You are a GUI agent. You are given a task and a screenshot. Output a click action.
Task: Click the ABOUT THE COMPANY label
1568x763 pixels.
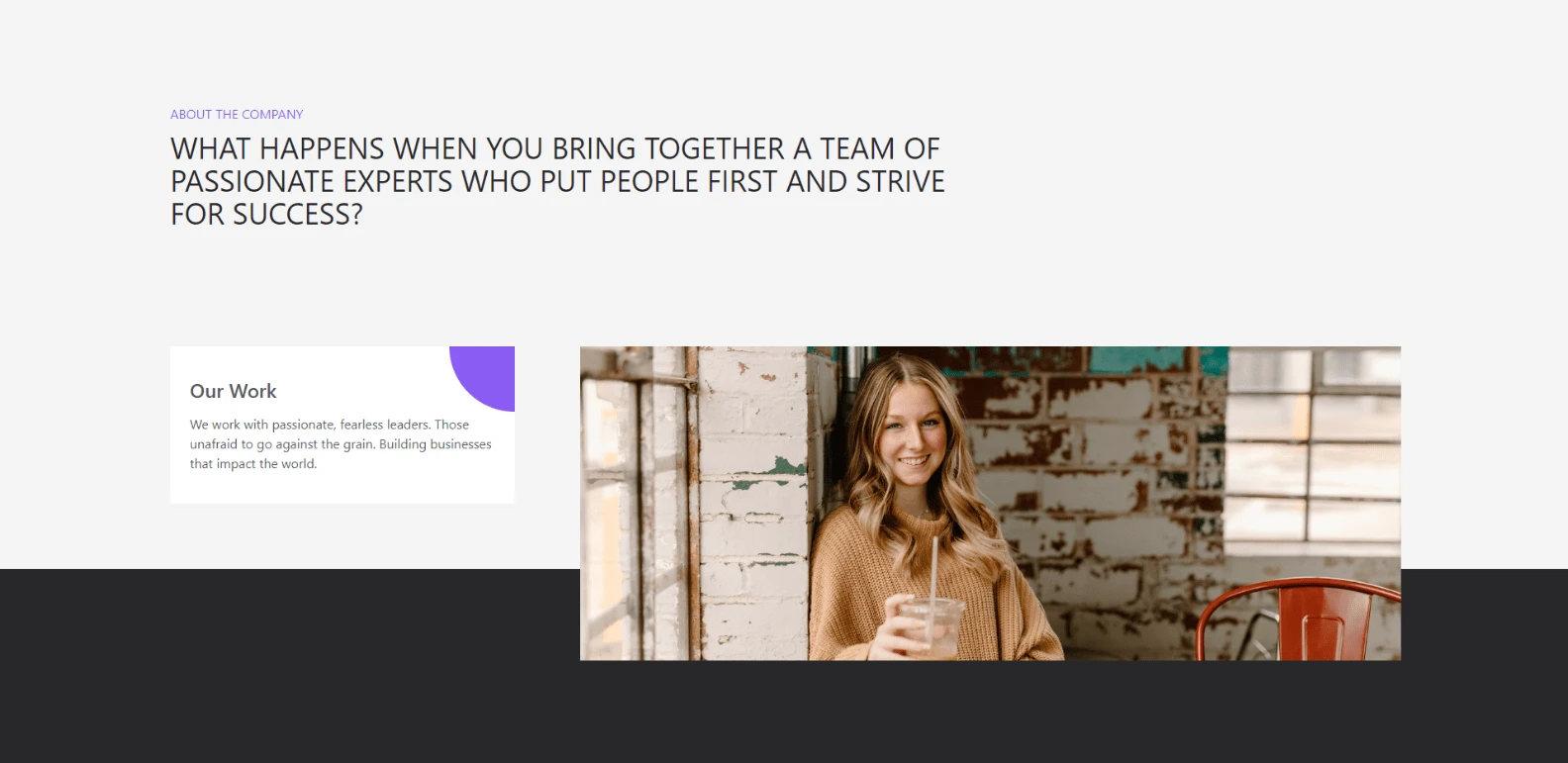click(237, 114)
